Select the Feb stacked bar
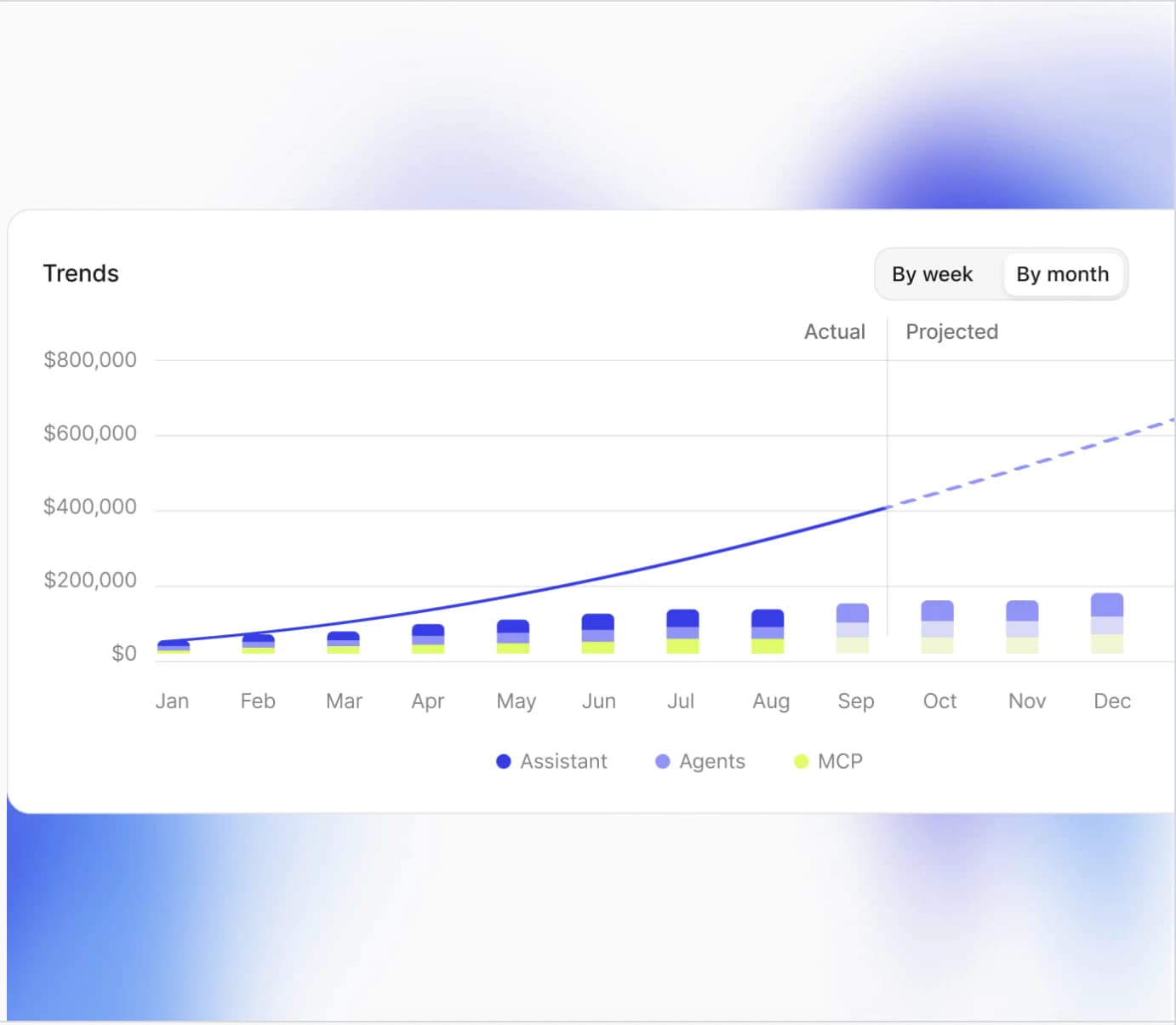Image resolution: width=1176 pixels, height=1025 pixels. pyautogui.click(x=259, y=644)
